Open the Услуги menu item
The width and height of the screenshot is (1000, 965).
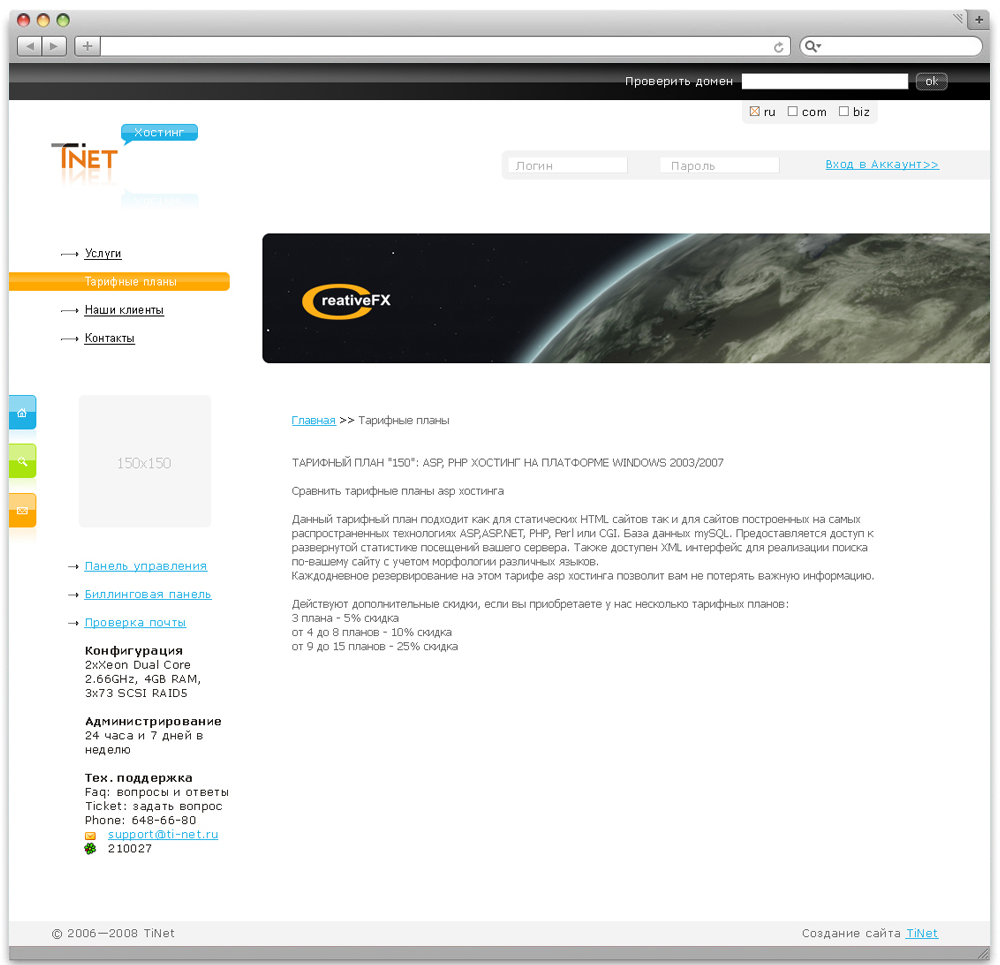[103, 254]
